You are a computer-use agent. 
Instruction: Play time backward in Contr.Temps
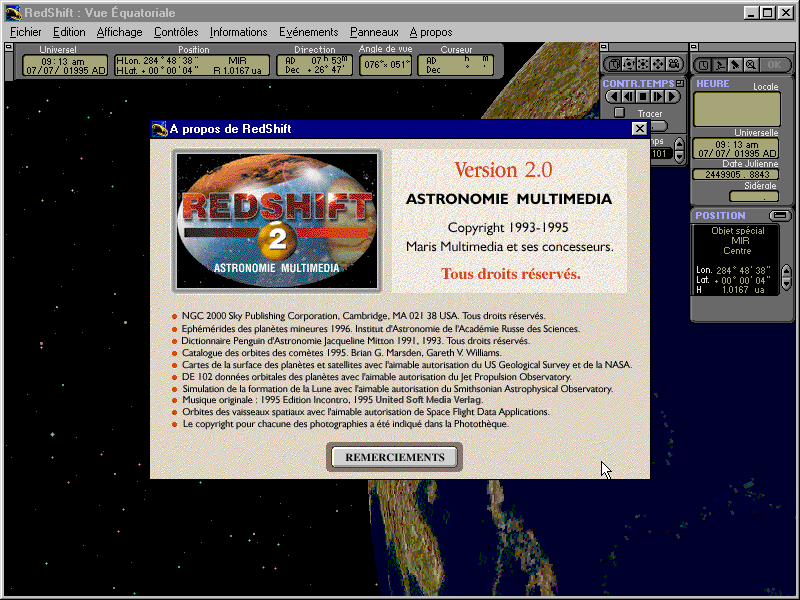point(614,96)
